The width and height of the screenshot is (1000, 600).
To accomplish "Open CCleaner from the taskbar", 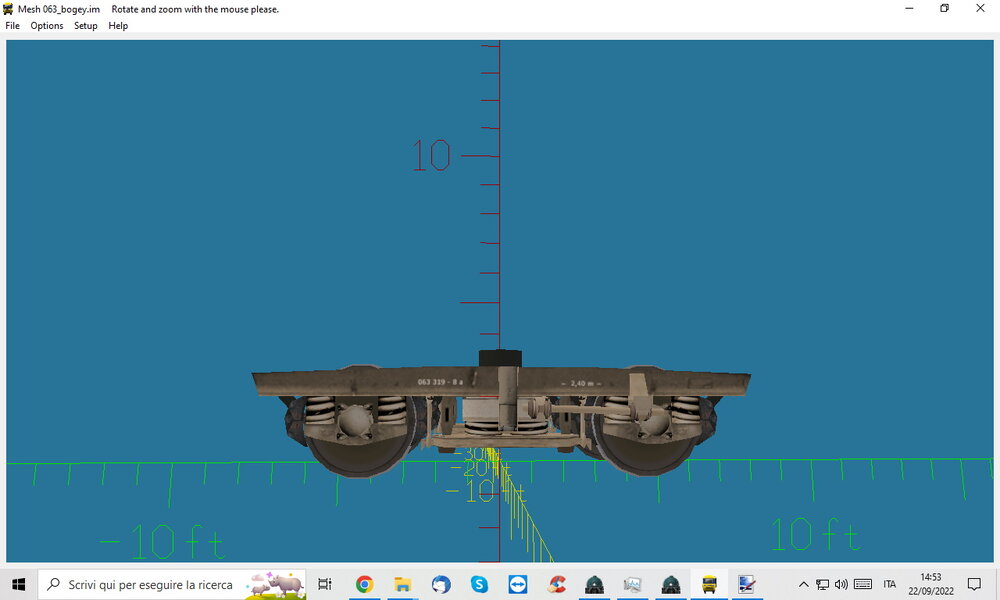I will coord(556,584).
